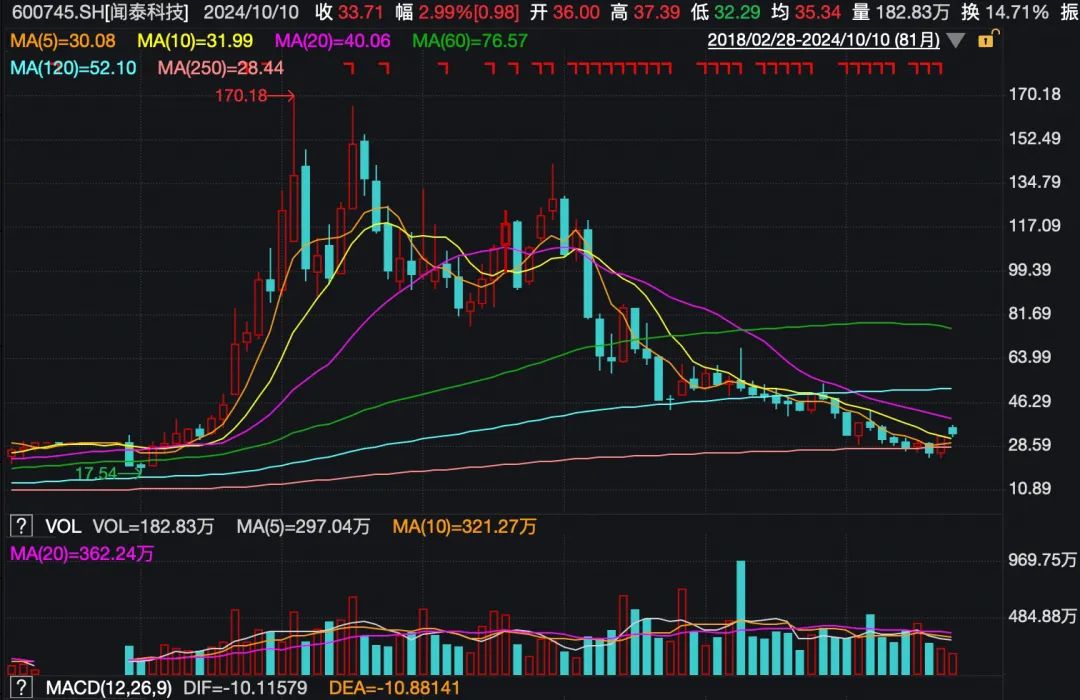This screenshot has height=700, width=1080.
Task: Click the VOL indicator name
Action: [60, 525]
